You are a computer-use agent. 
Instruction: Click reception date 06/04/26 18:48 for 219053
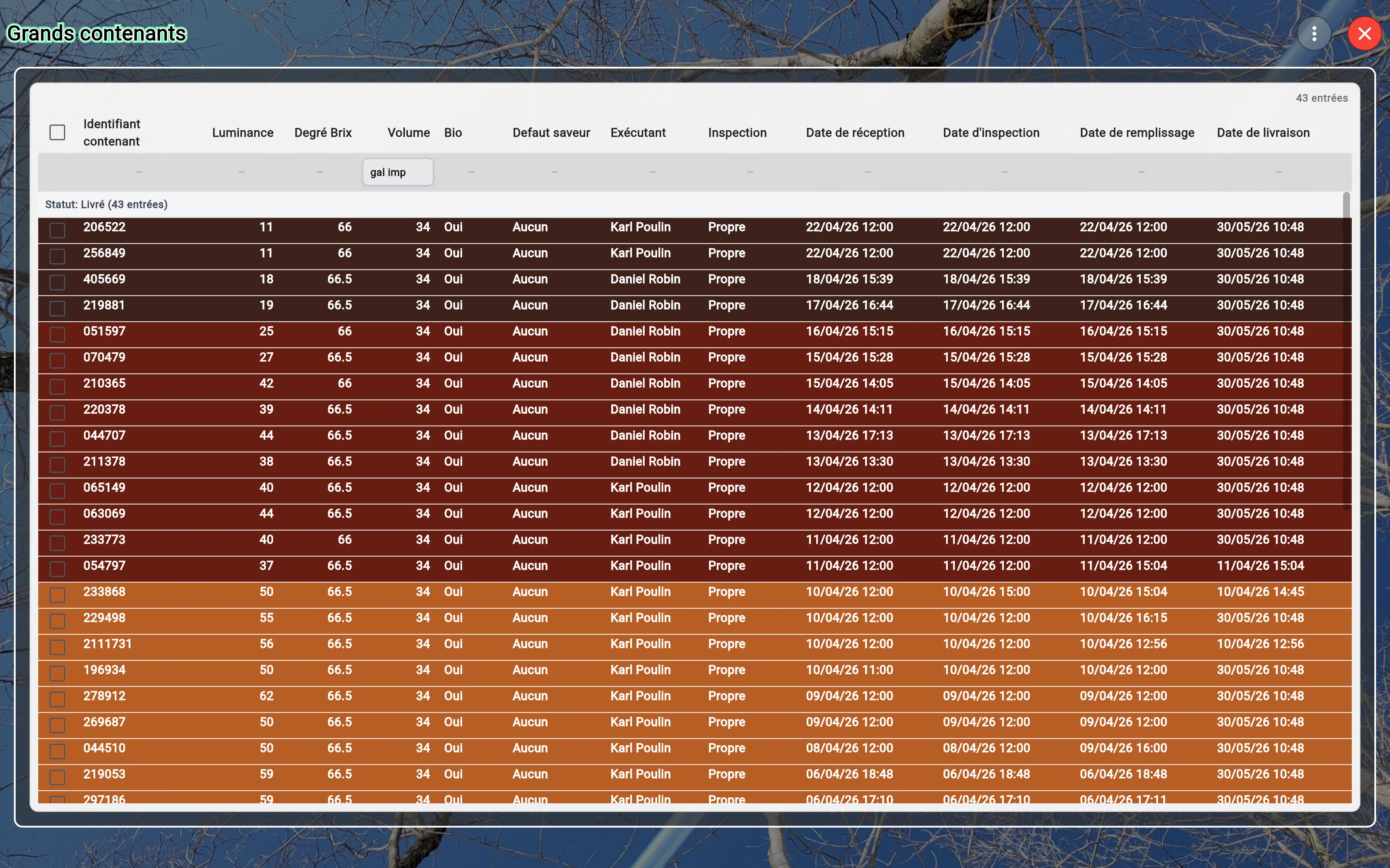pos(849,774)
